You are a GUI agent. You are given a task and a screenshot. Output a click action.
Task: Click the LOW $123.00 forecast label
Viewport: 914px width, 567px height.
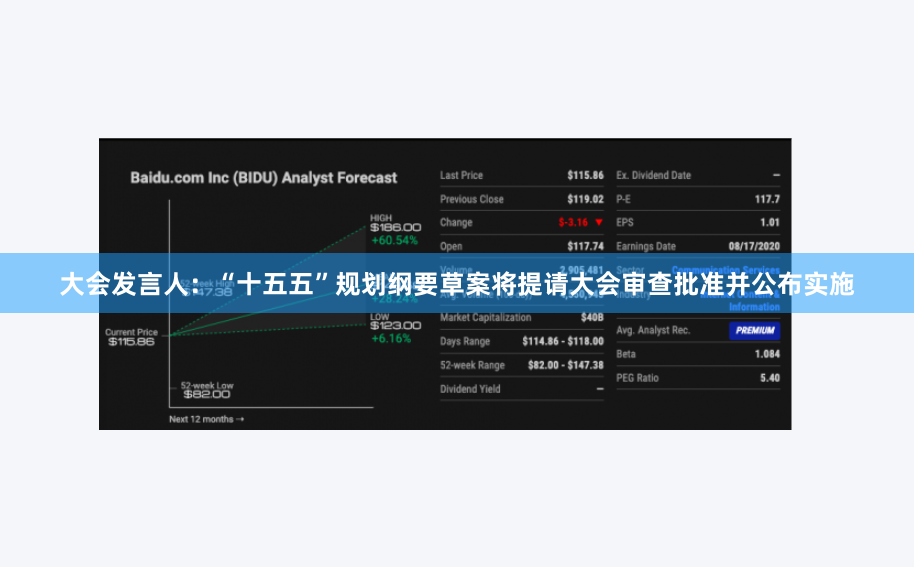(x=395, y=325)
